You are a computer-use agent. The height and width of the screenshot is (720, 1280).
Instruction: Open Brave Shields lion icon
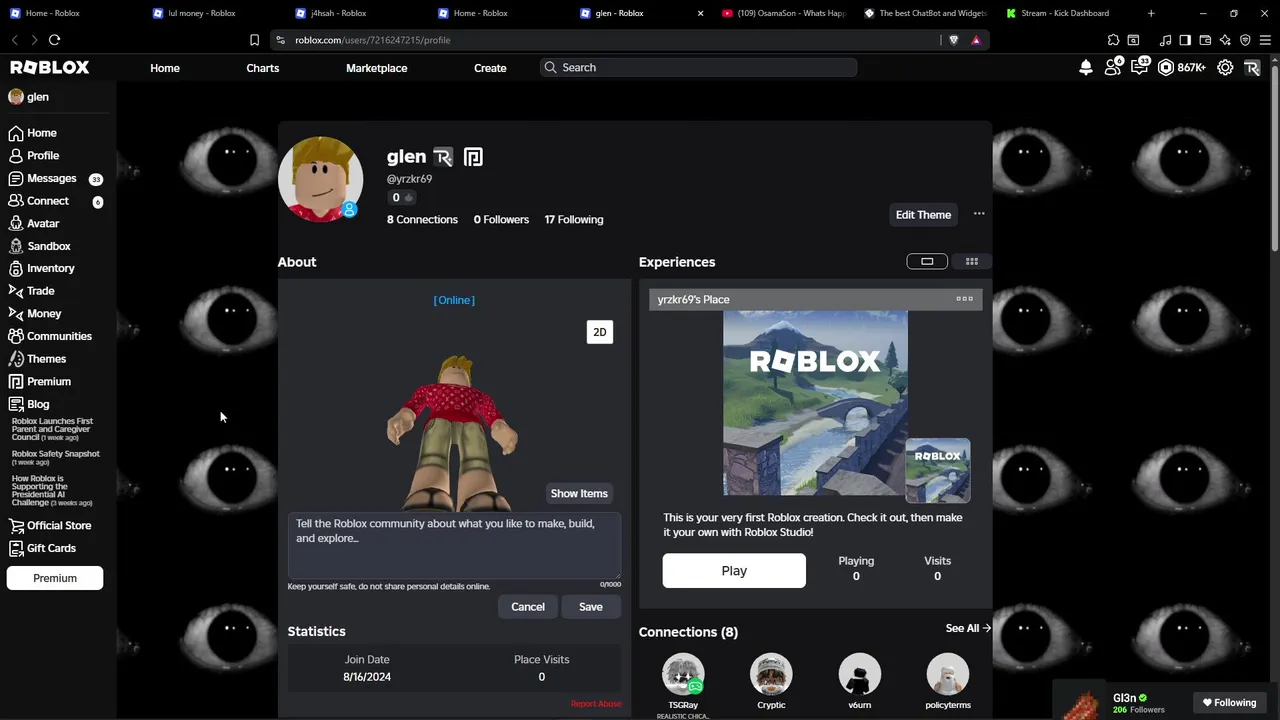pyautogui.click(x=953, y=40)
